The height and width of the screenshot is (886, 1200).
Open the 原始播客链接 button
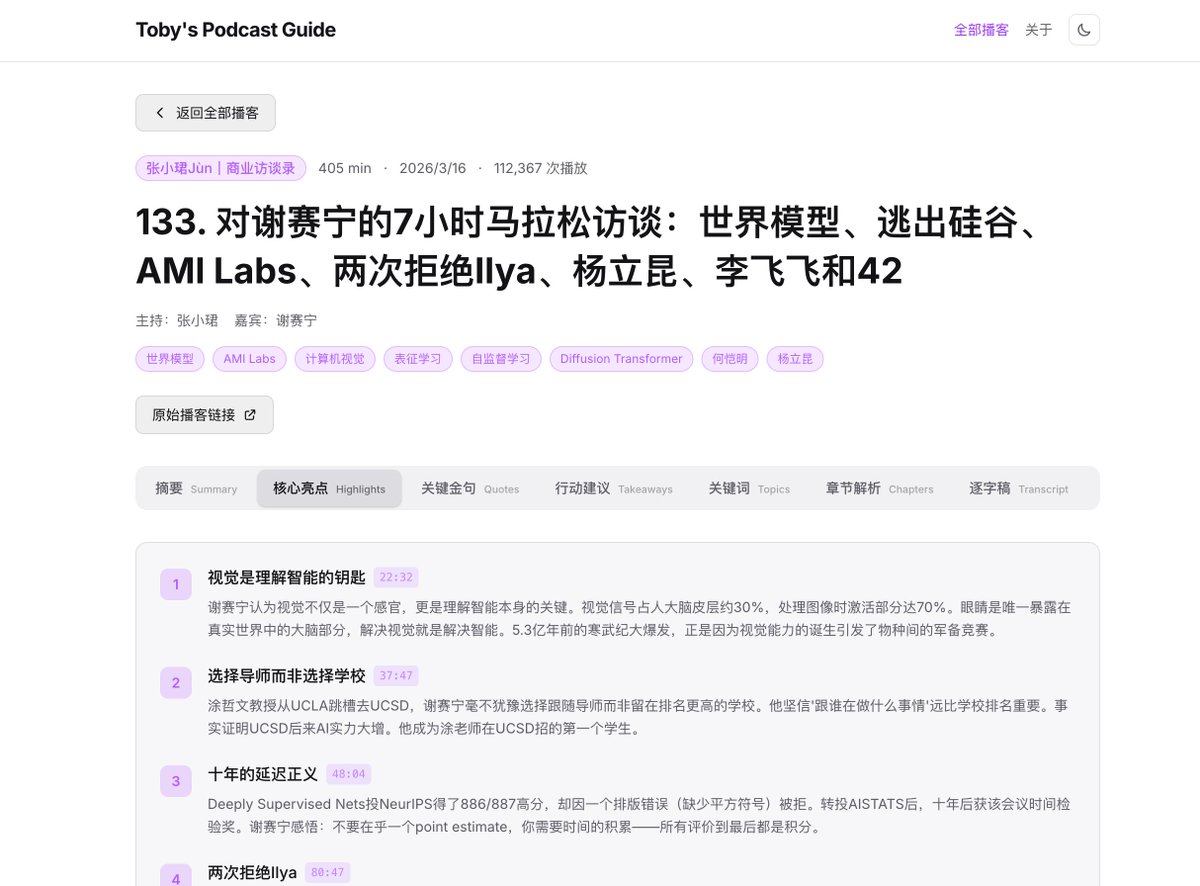(x=204, y=415)
